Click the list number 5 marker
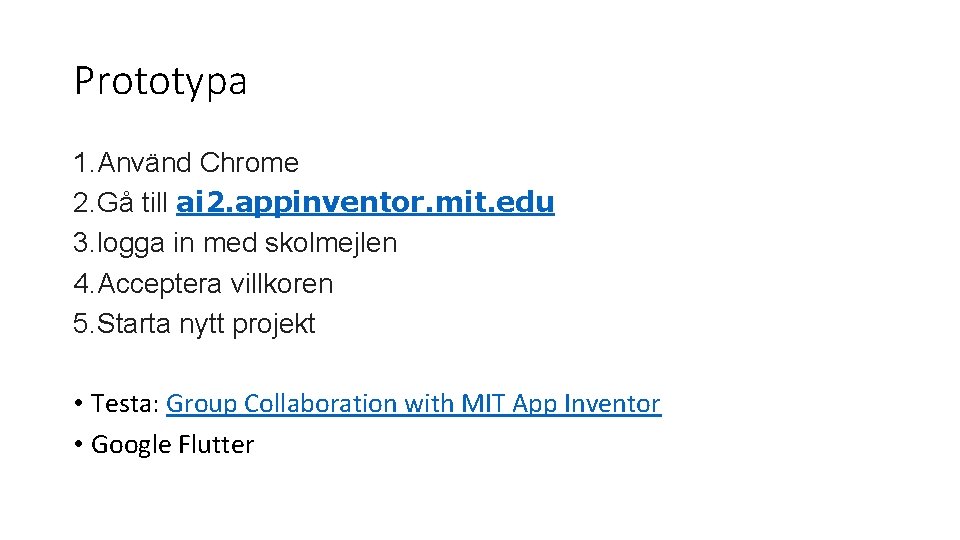960x540 pixels. pyautogui.click(x=80, y=324)
